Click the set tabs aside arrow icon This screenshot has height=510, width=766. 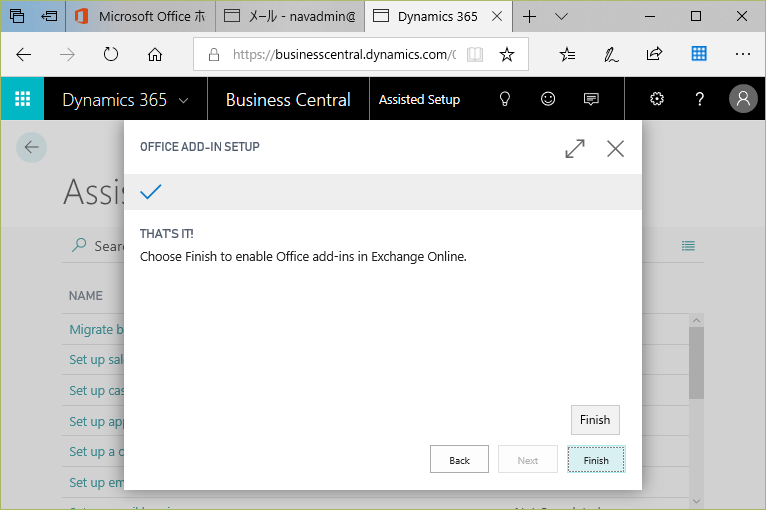click(x=49, y=16)
